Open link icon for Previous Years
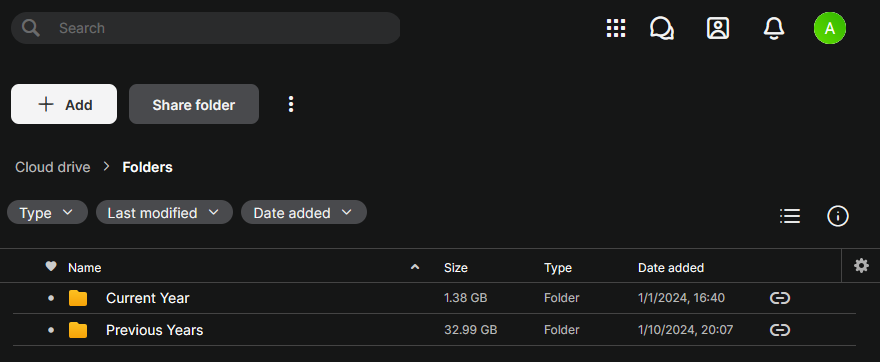This screenshot has height=362, width=880. (780, 330)
